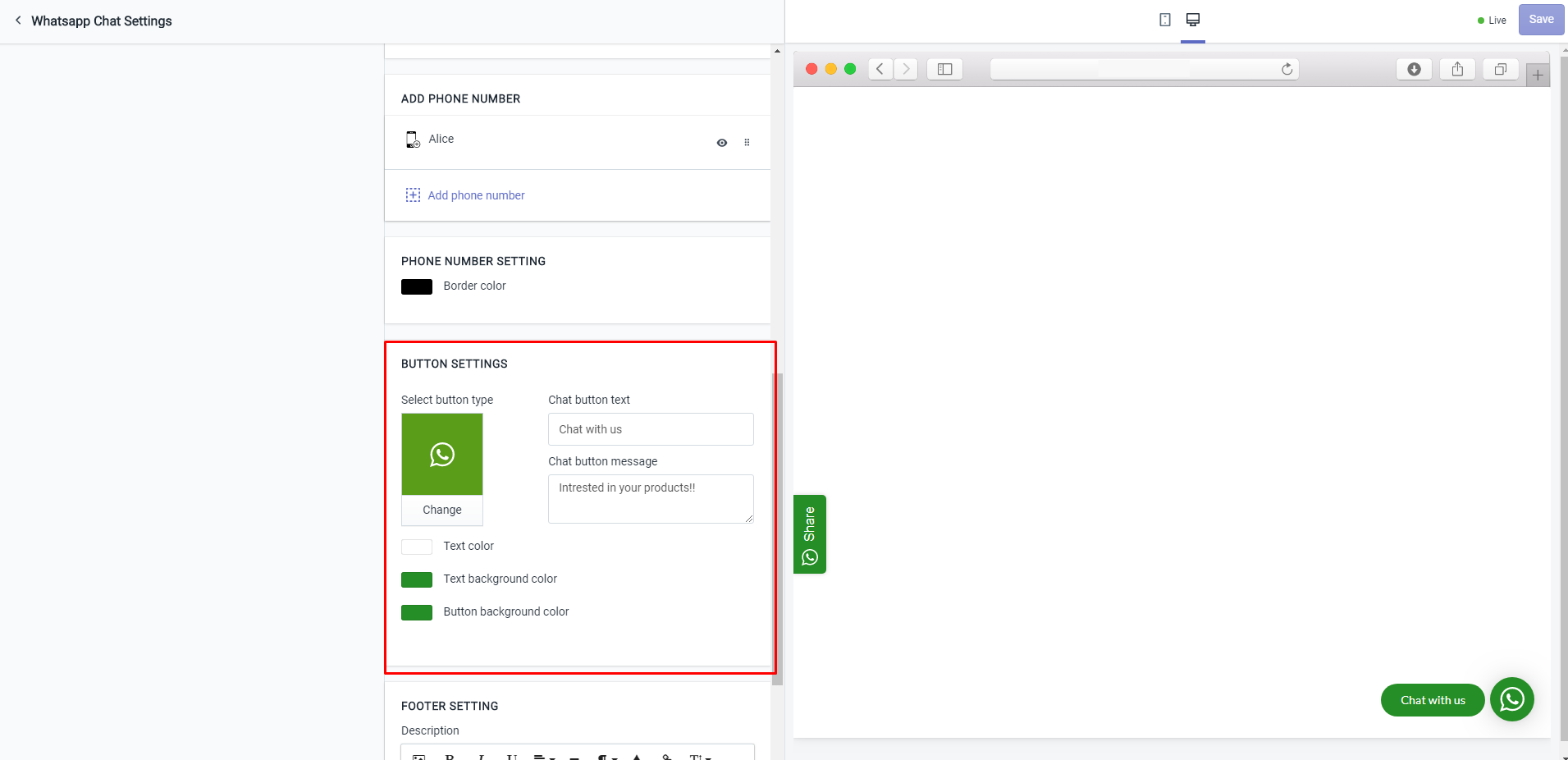Viewport: 1568px width, 760px height.
Task: Click the yellow window dot in preview
Action: [x=830, y=69]
